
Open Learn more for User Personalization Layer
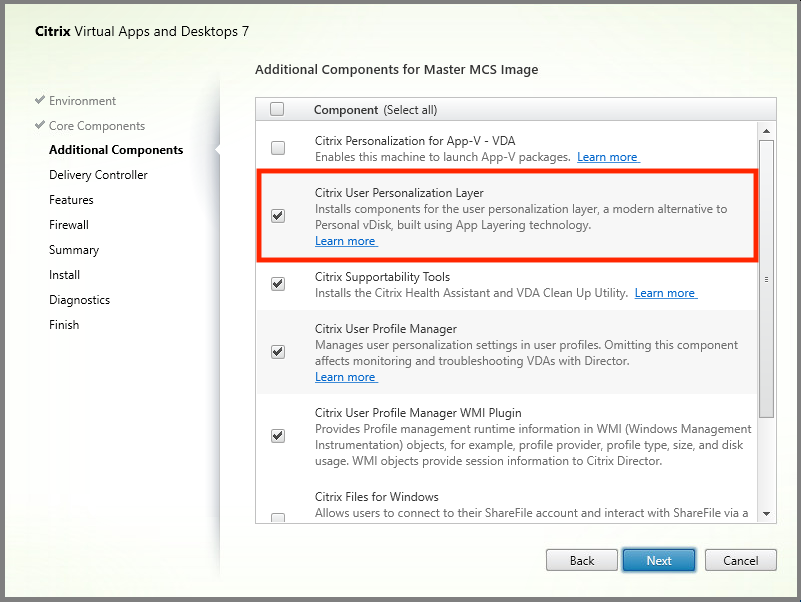(345, 241)
